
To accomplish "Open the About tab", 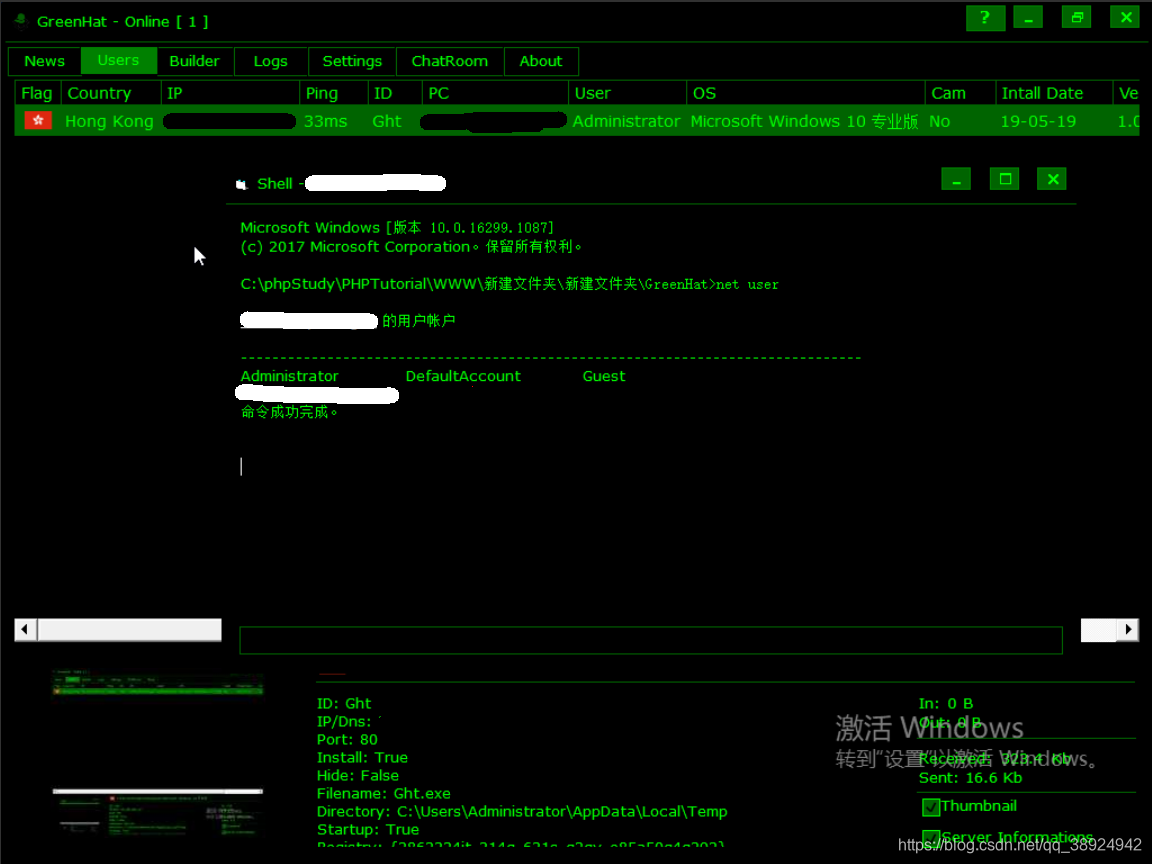I will coord(541,62).
